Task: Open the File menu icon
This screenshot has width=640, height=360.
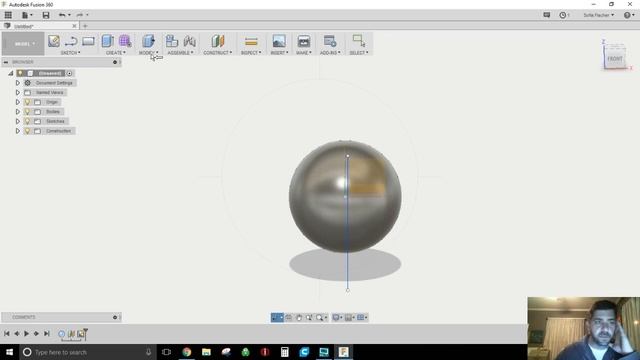Action: pyautogui.click(x=27, y=15)
